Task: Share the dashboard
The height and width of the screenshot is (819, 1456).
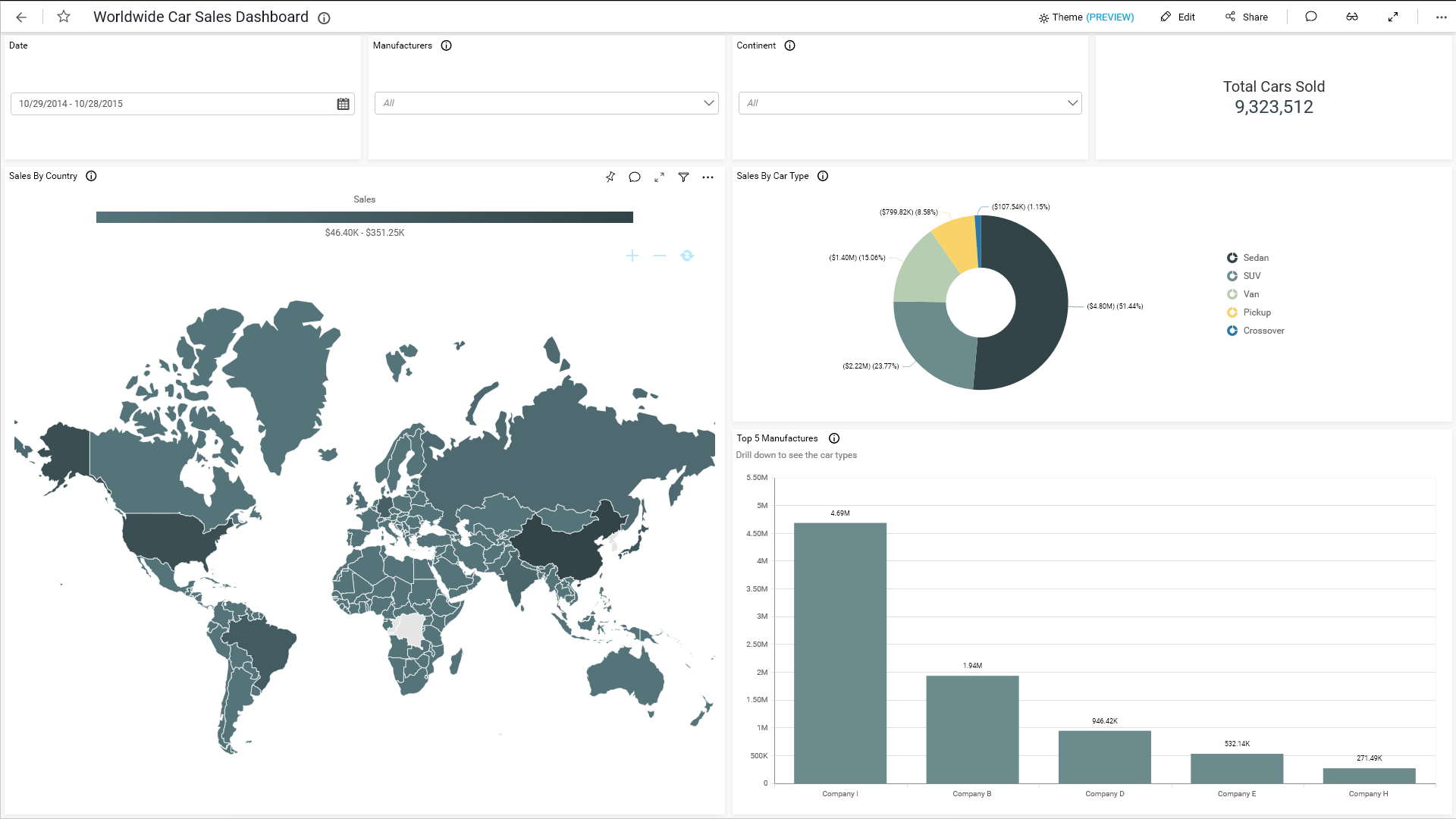Action: [1246, 17]
